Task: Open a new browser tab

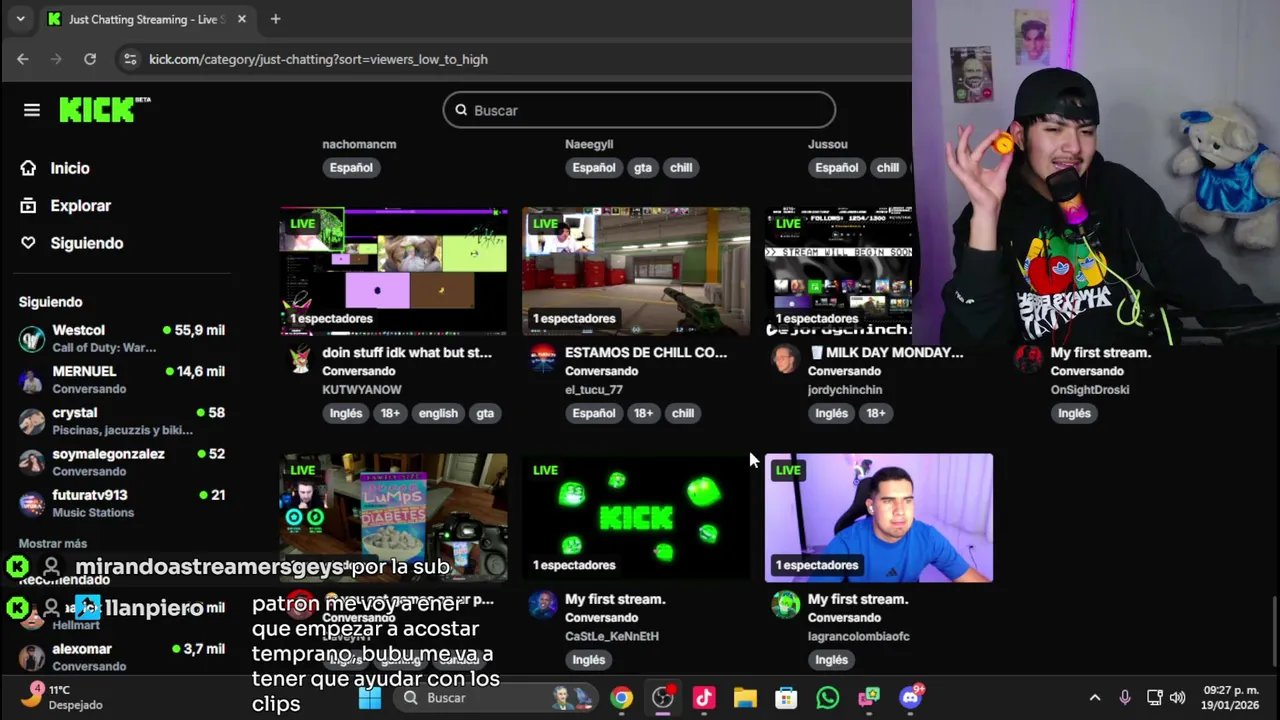Action: (275, 19)
